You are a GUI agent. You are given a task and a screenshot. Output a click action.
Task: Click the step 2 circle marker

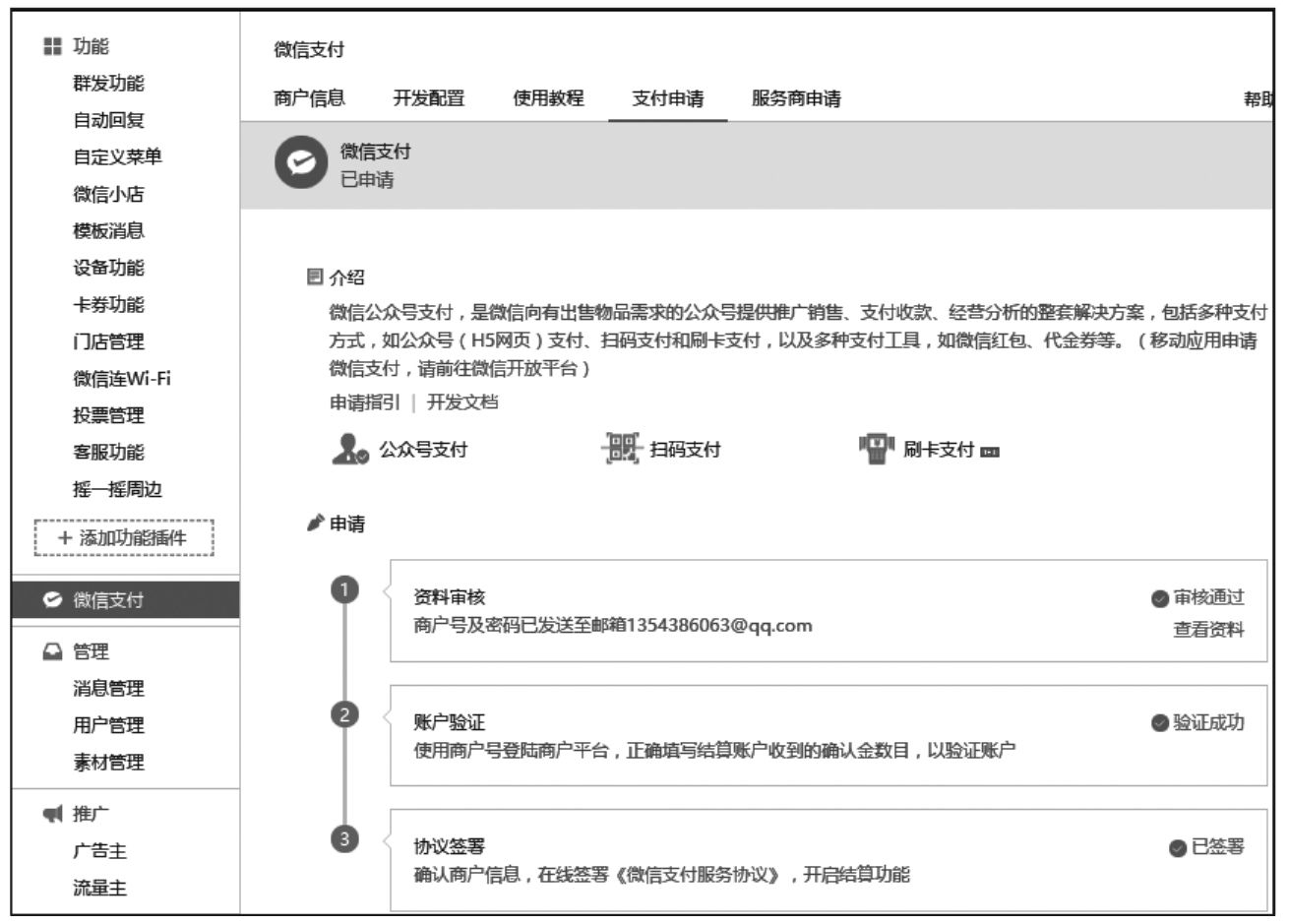click(344, 714)
